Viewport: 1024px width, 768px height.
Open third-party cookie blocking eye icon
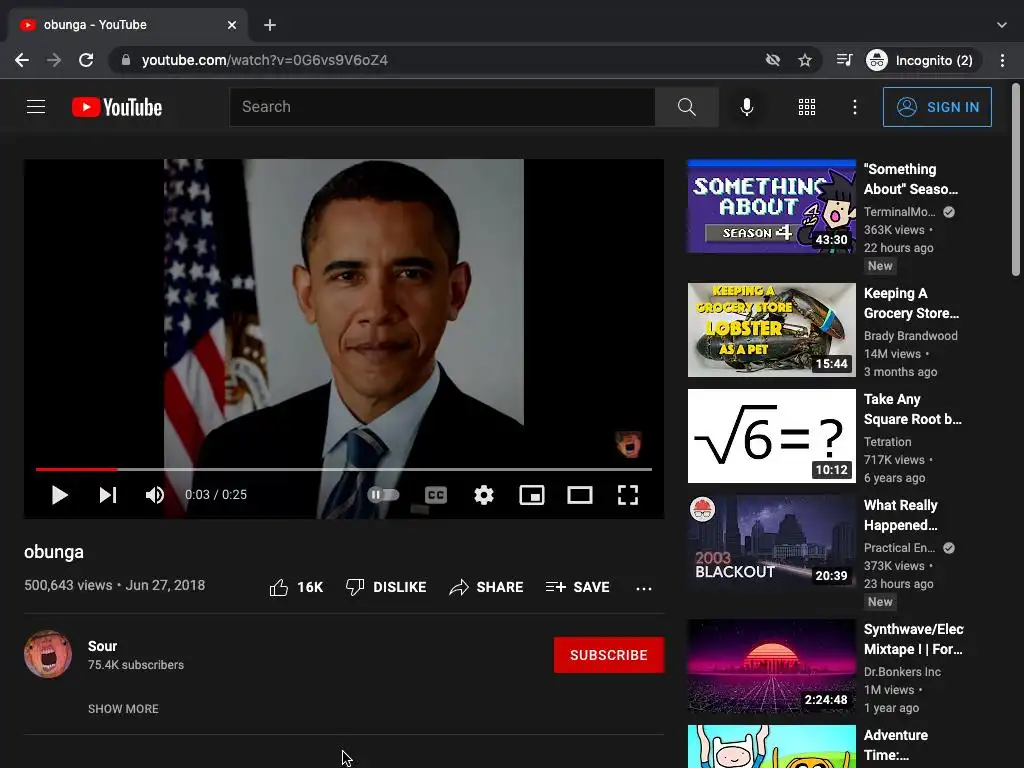[x=773, y=60]
